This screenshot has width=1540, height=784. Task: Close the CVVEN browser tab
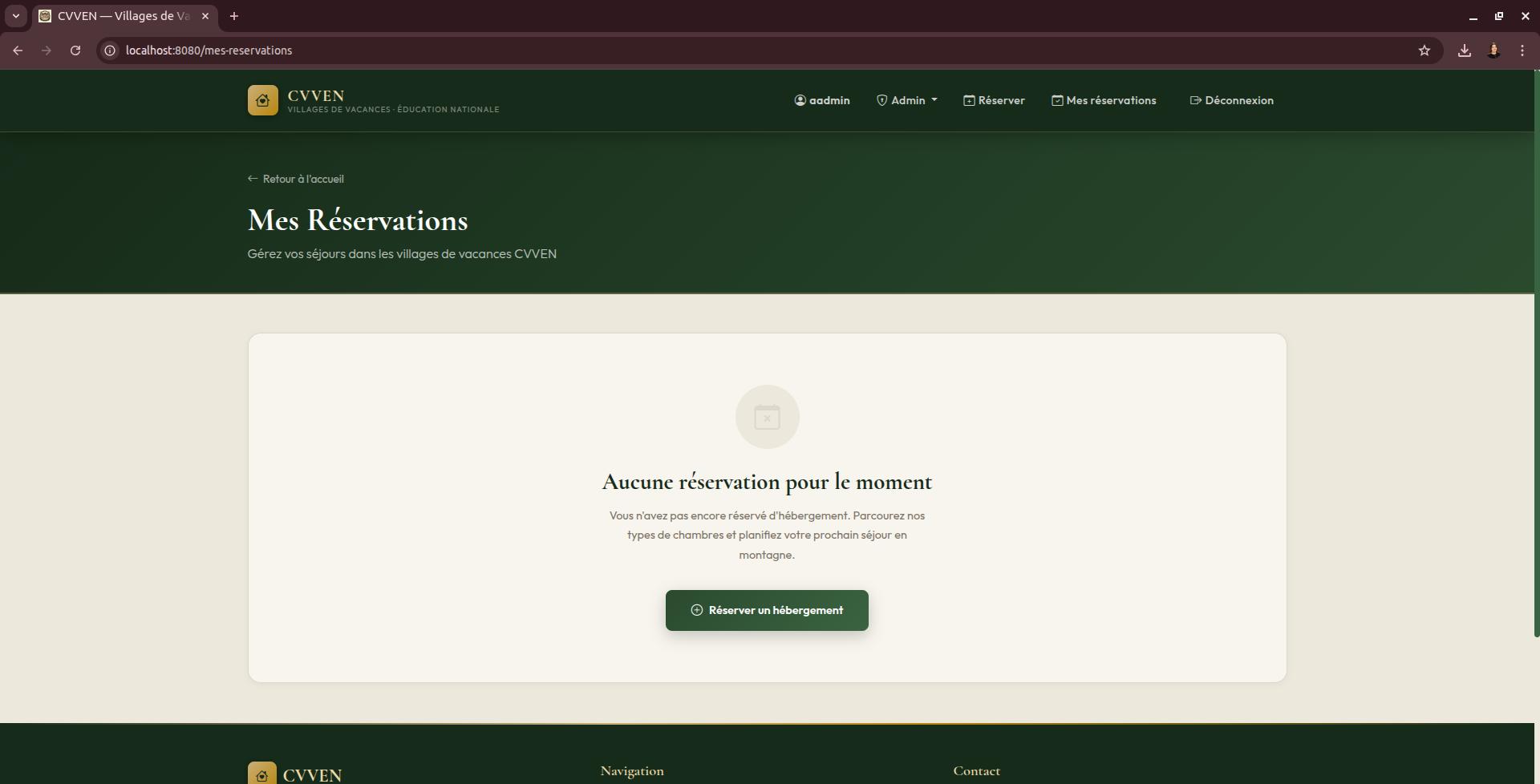click(205, 16)
